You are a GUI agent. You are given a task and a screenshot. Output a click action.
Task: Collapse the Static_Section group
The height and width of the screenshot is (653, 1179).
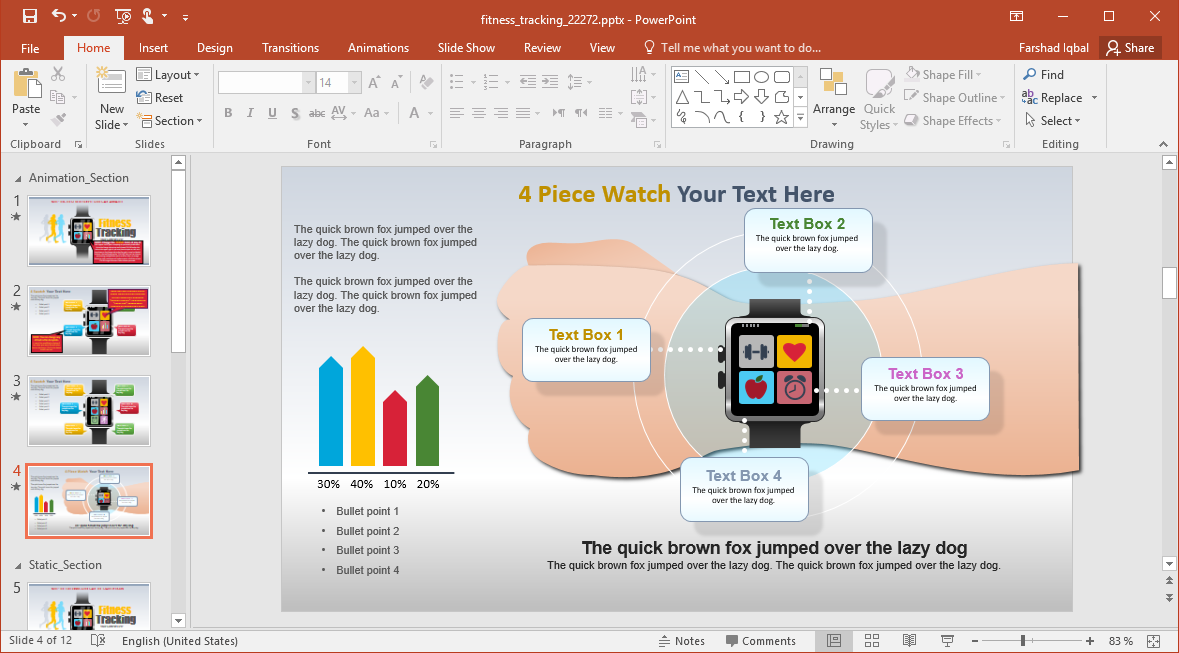(x=17, y=565)
